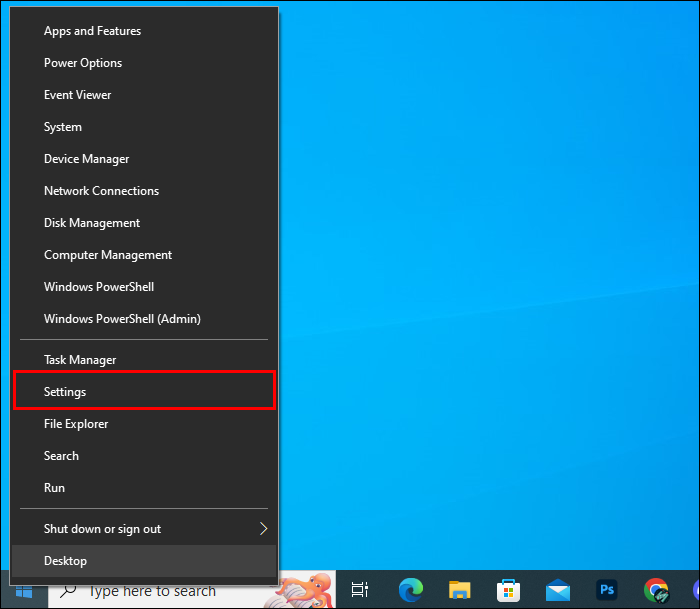Choose Power Options from the menu
Screen dimensions: 700x609
(x=83, y=63)
